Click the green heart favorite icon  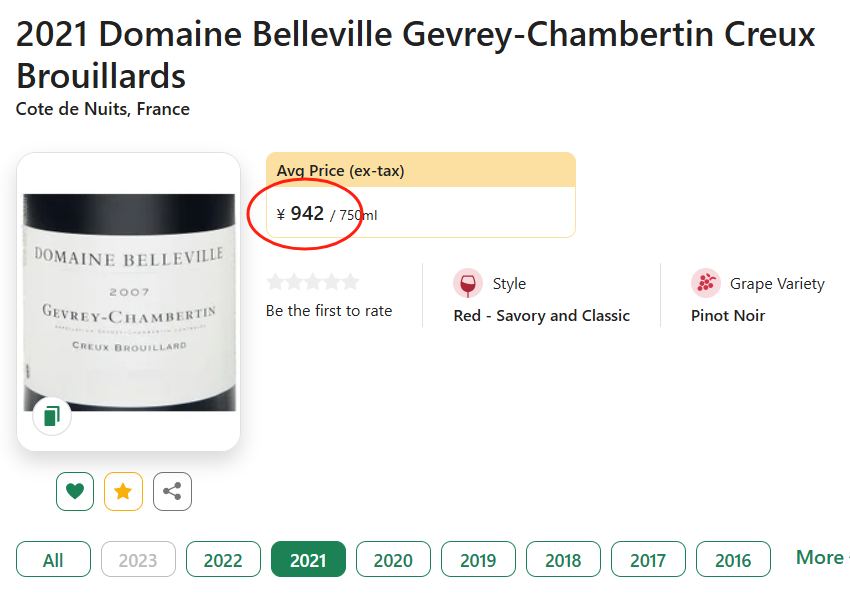tap(75, 491)
